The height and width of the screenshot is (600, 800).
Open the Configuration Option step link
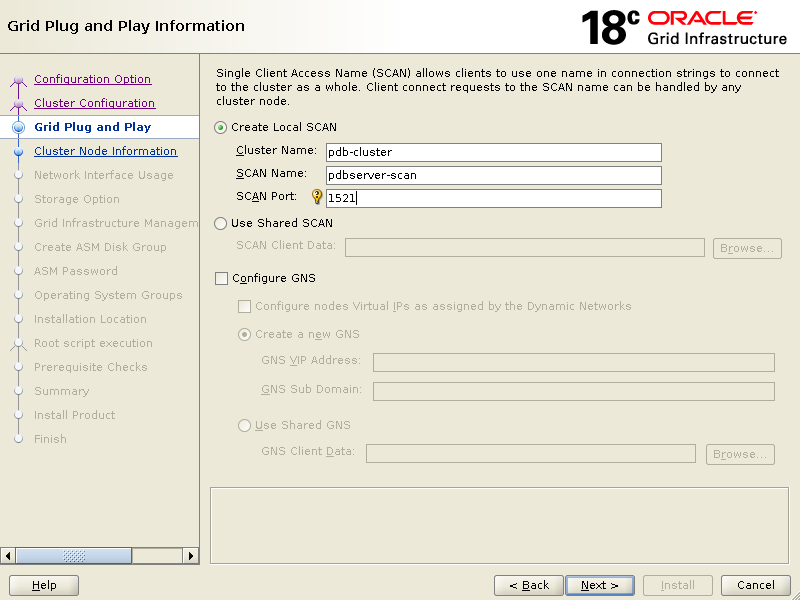click(x=92, y=79)
